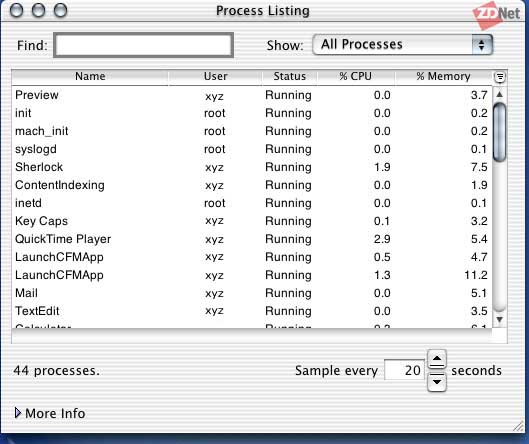Select the mach_init process row
This screenshot has width=529, height=444.
252,131
